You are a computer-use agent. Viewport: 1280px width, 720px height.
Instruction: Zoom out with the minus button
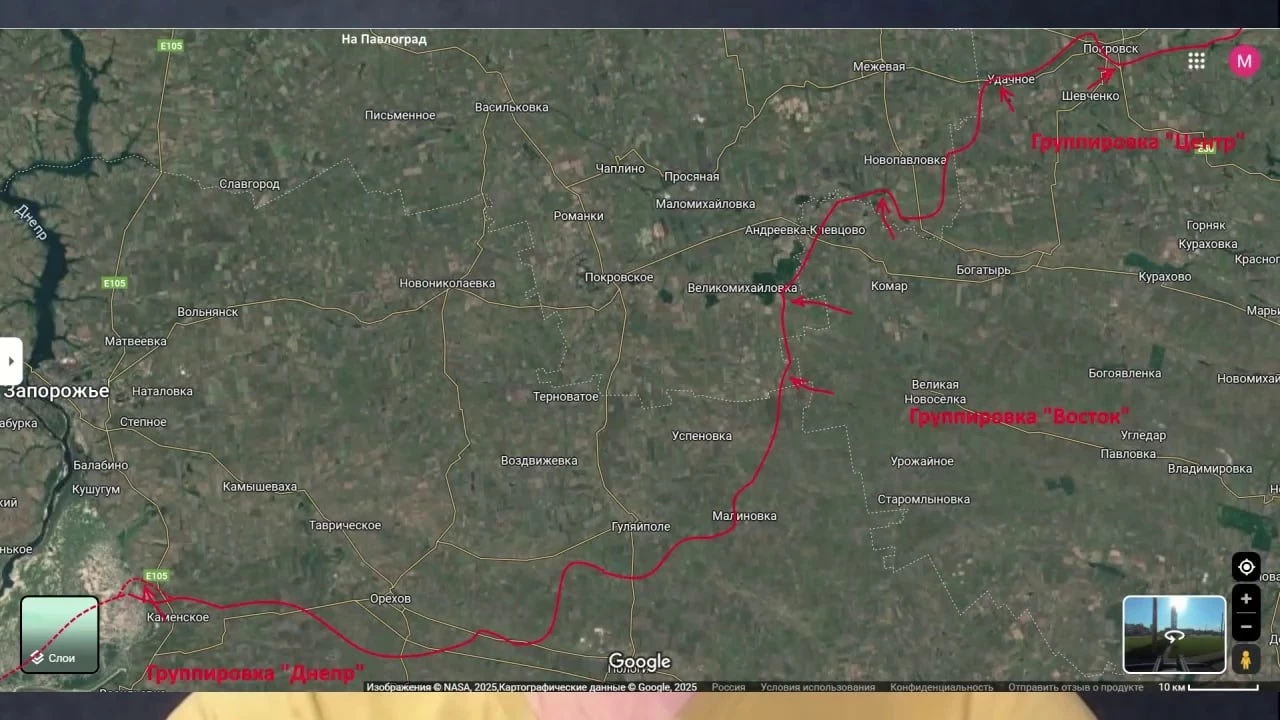[x=1246, y=627]
